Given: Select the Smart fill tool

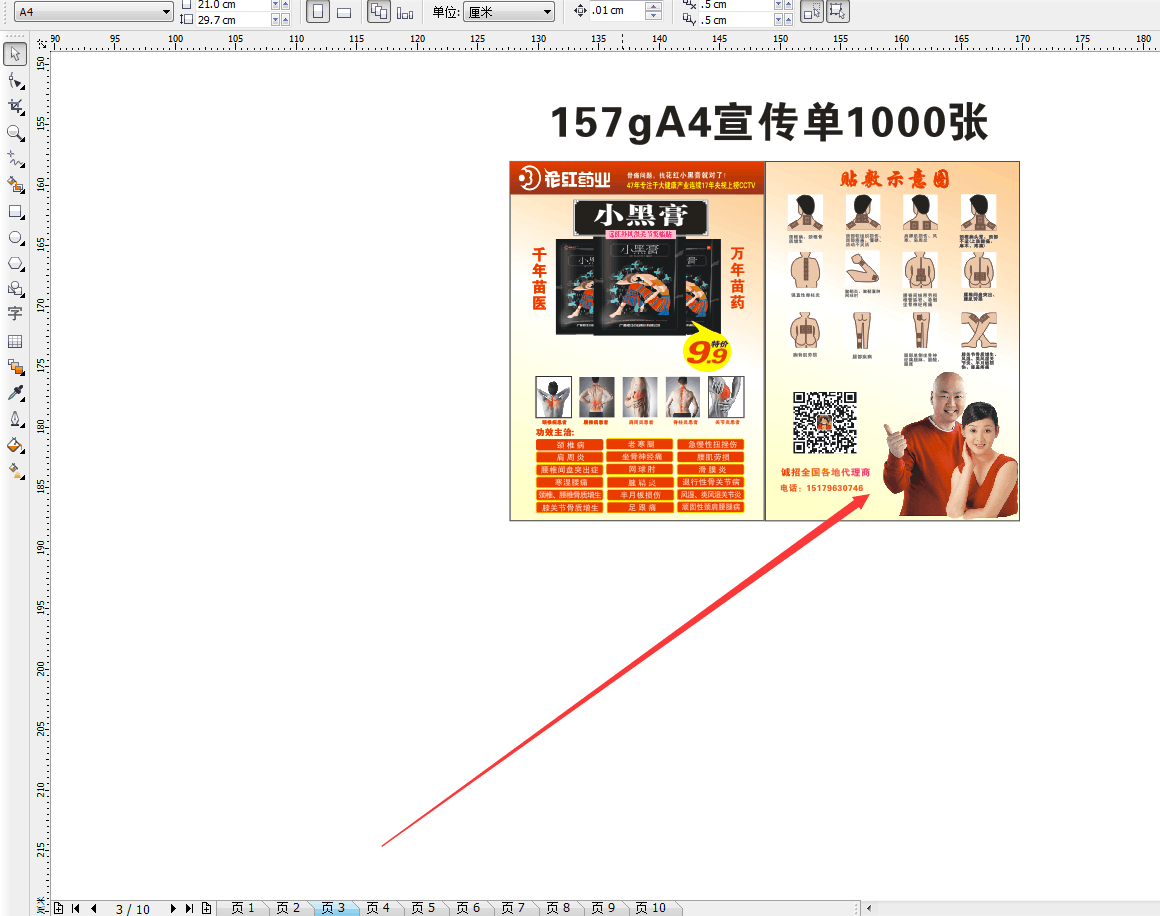Looking at the screenshot, I should coord(15,185).
